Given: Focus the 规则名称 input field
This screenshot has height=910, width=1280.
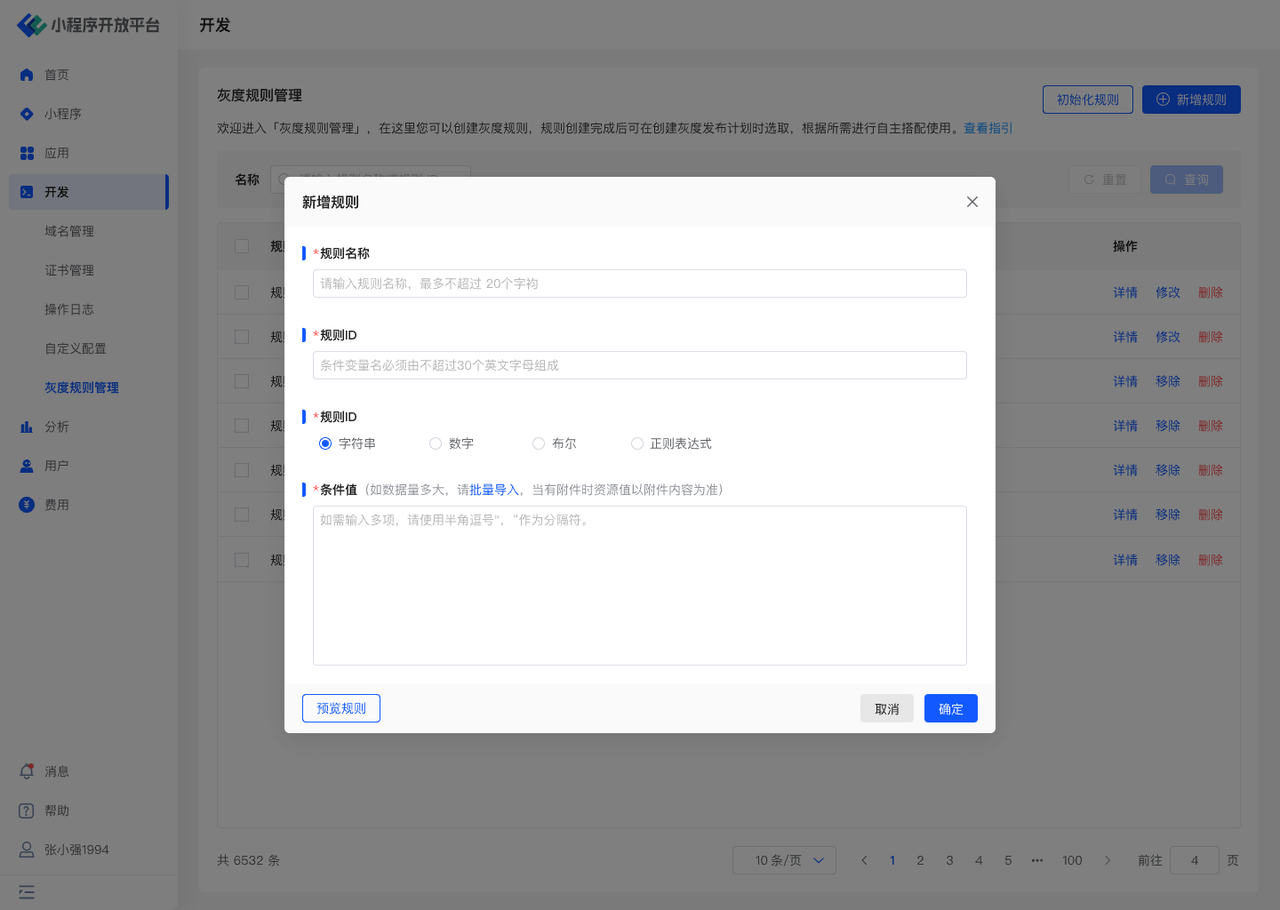Looking at the screenshot, I should (639, 283).
